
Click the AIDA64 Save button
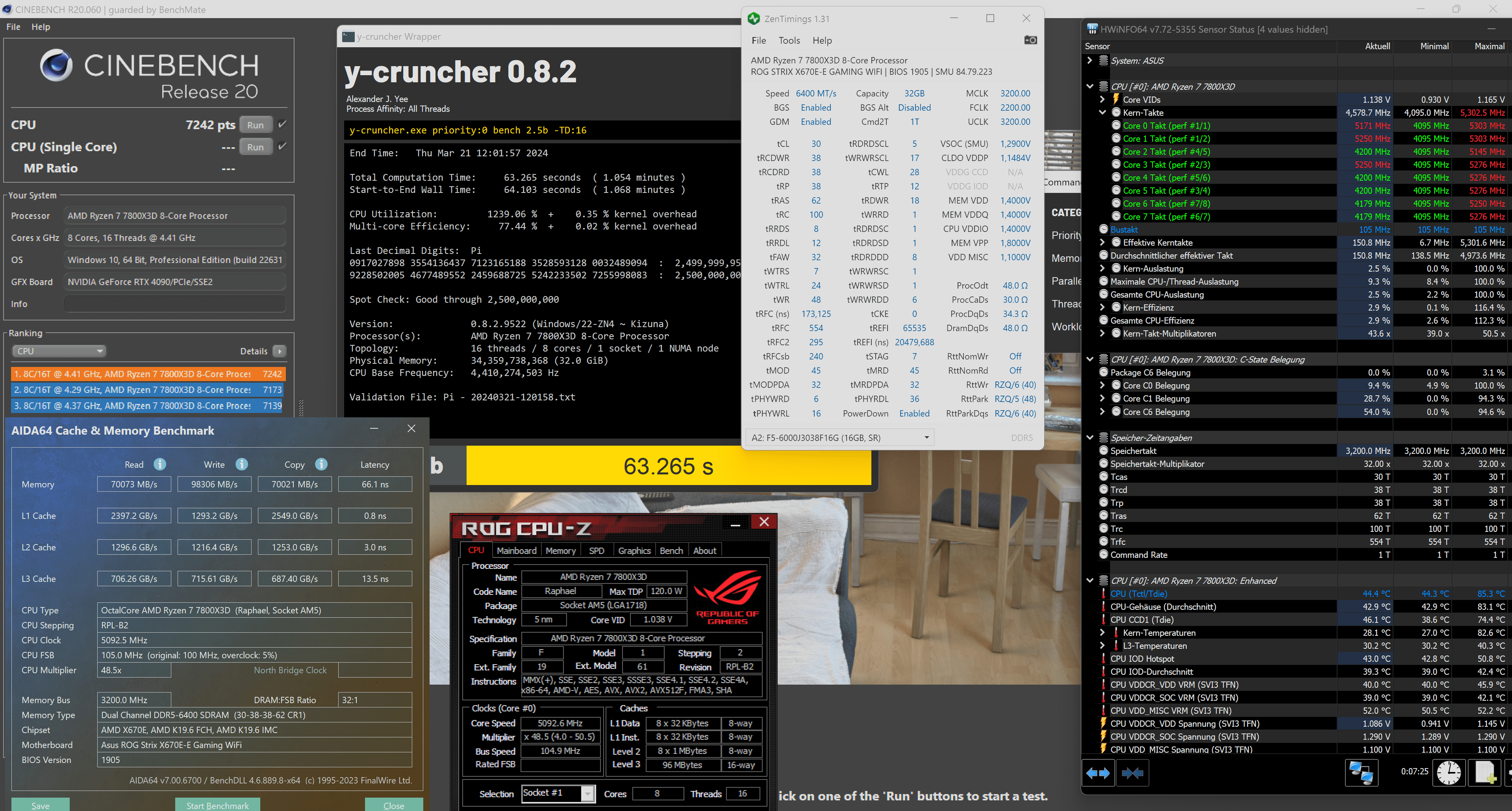point(41,805)
